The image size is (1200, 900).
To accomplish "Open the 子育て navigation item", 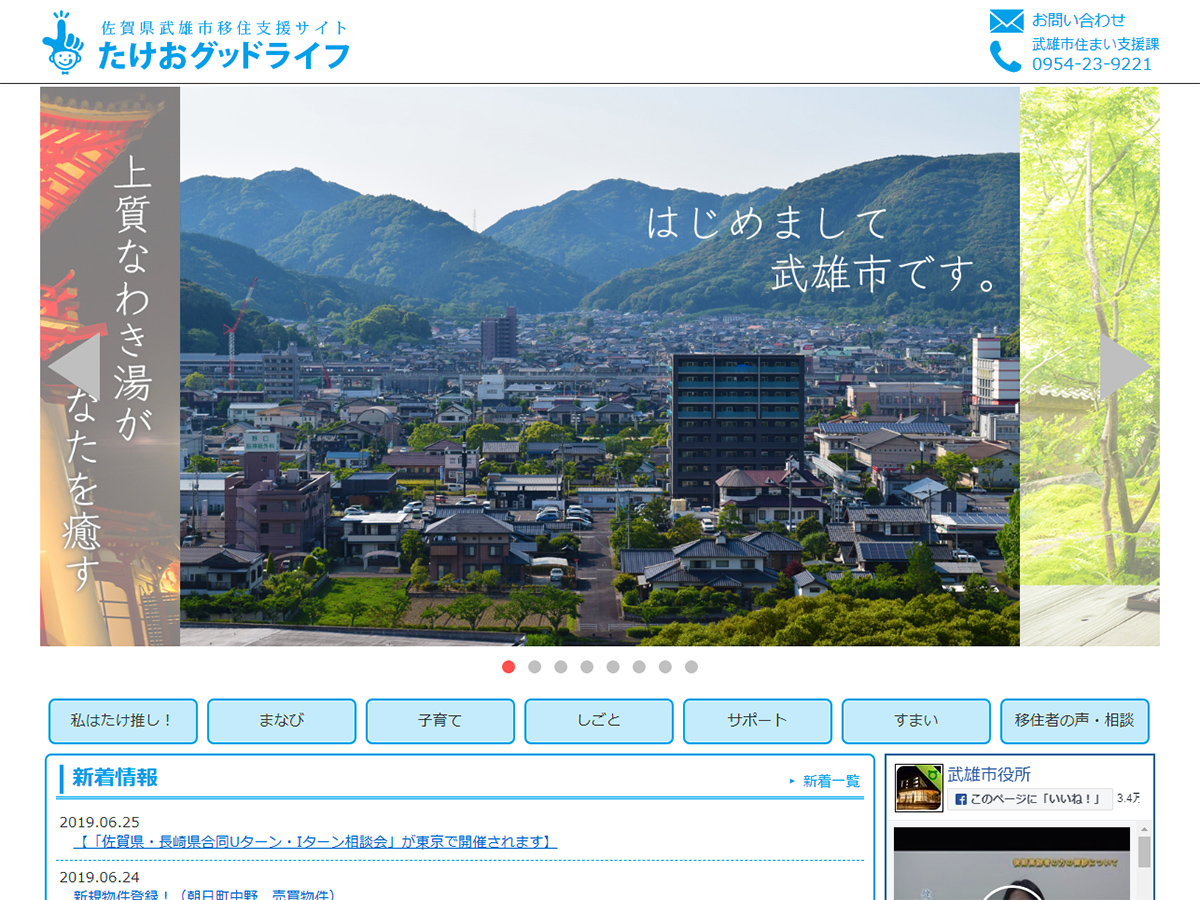I will coord(440,721).
